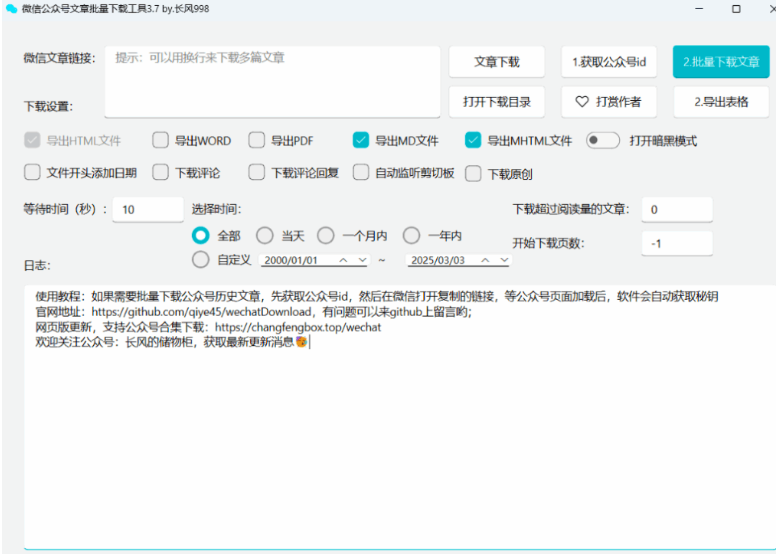
Task: Enable the 导出WORD checkbox
Action: pos(161,140)
